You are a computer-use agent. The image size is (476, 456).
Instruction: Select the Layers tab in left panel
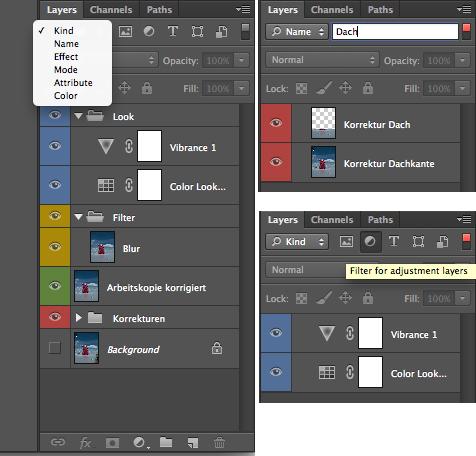tap(62, 10)
